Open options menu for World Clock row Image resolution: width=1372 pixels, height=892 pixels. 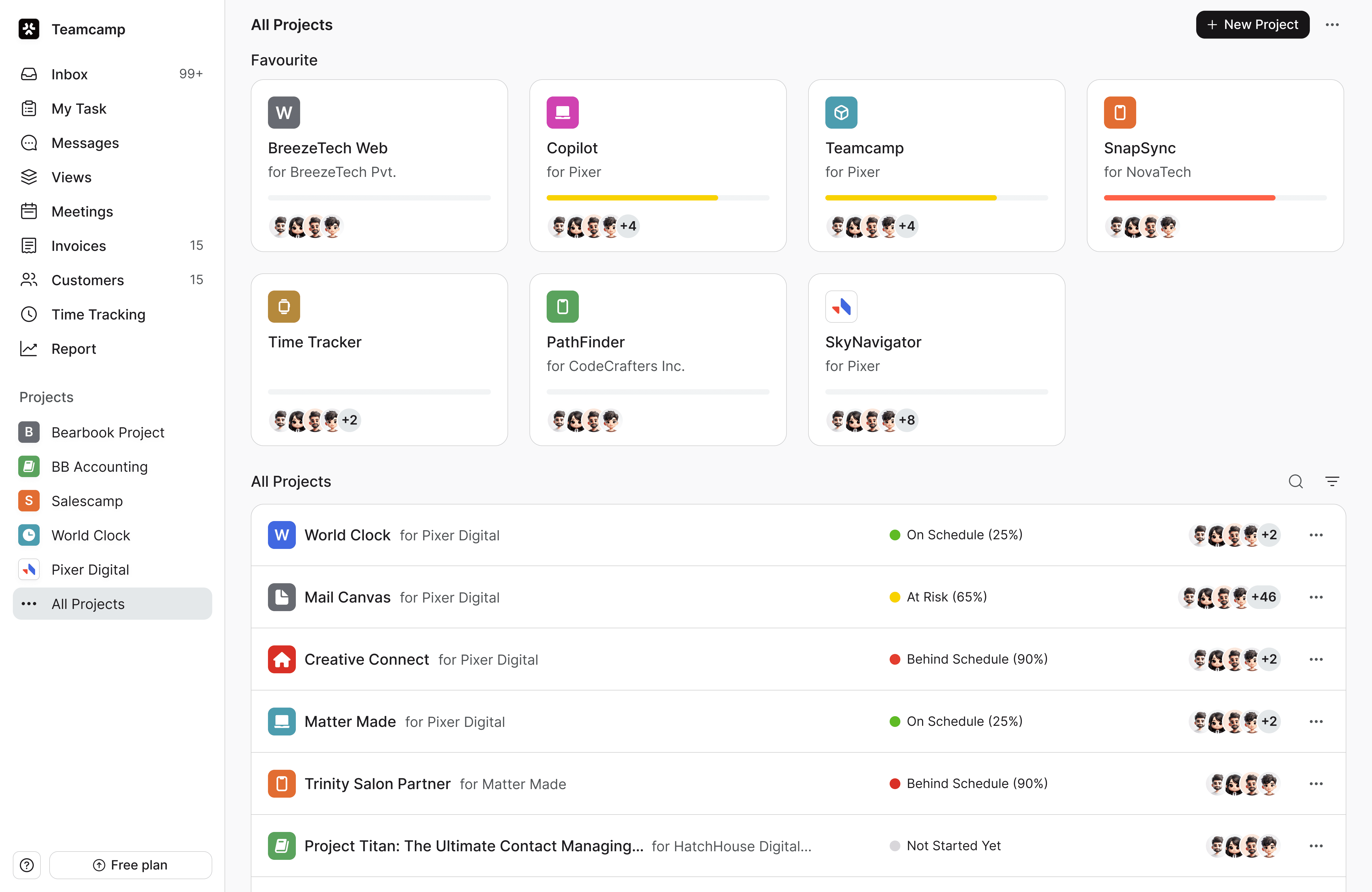[1316, 534]
